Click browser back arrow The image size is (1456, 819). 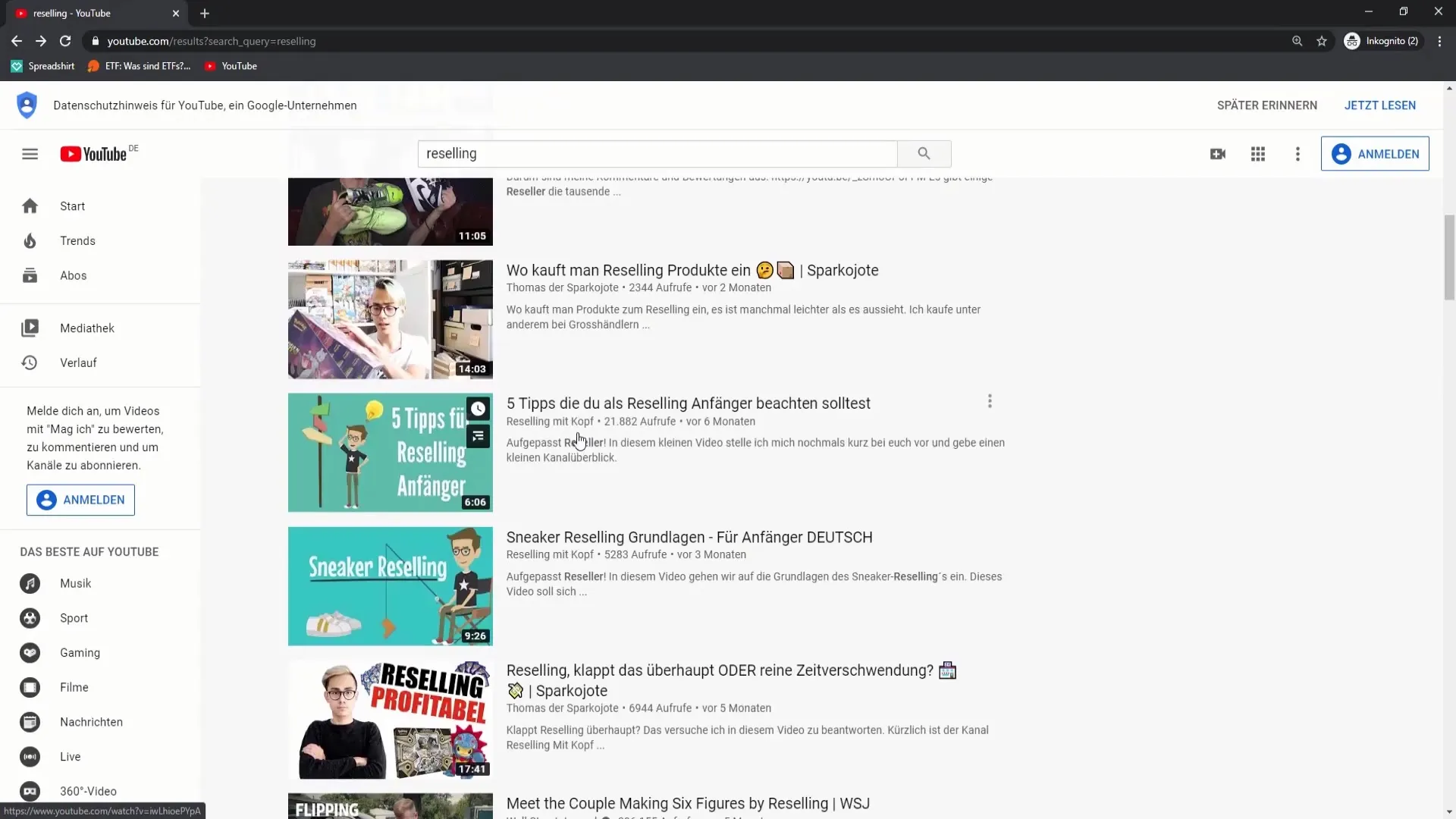[17, 41]
